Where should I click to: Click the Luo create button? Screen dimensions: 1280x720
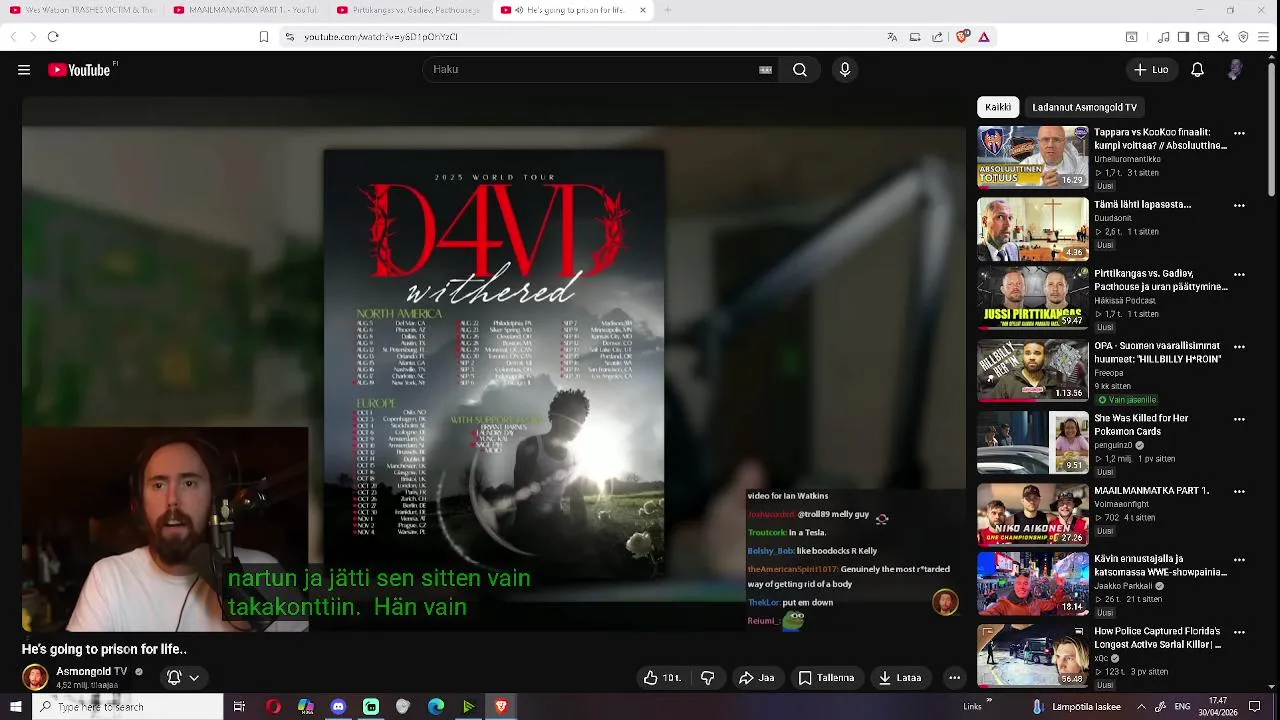click(x=1151, y=70)
